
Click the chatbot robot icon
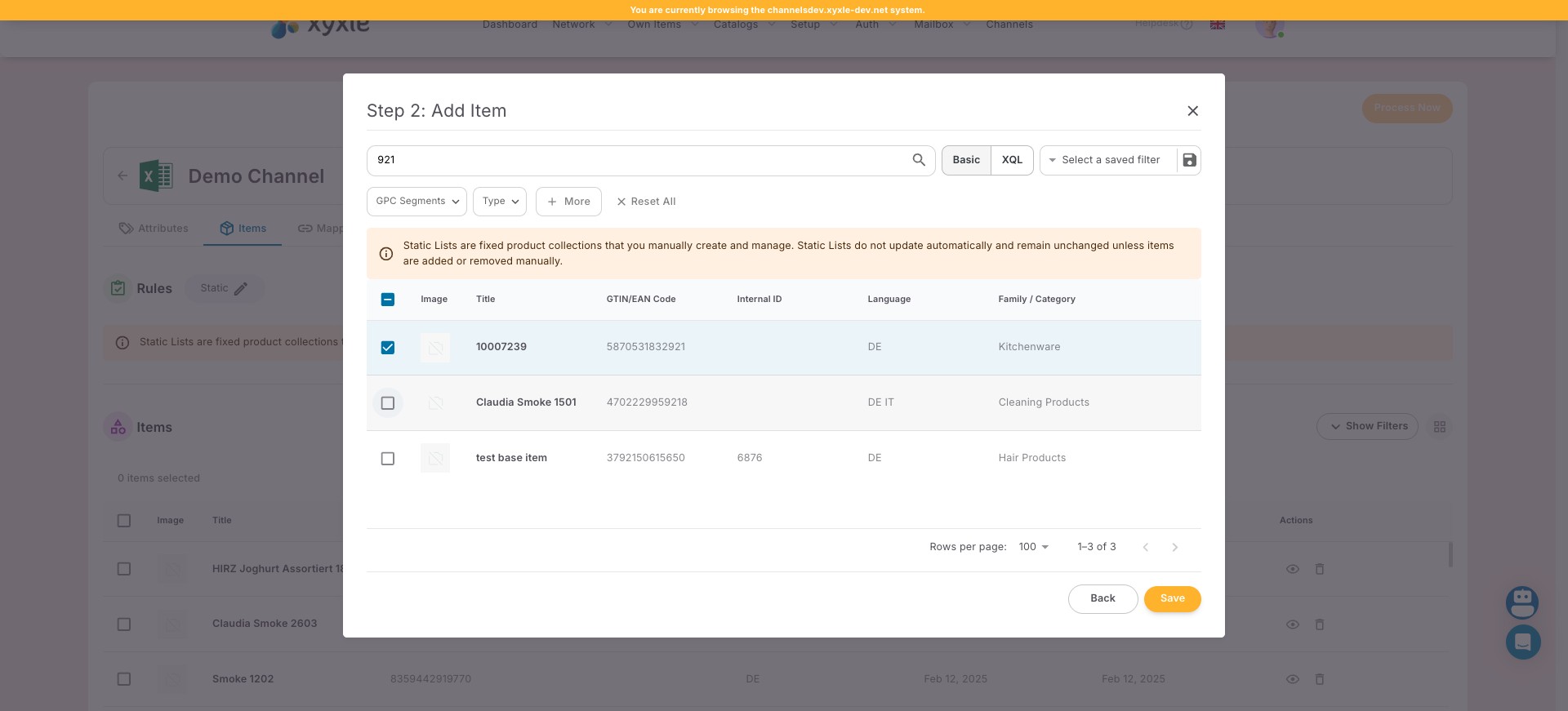(x=1521, y=602)
